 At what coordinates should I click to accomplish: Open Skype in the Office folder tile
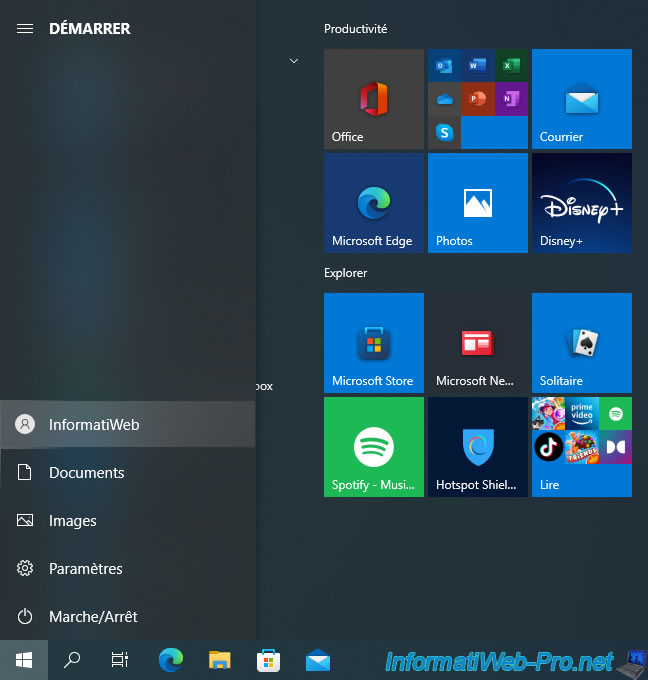coord(444,133)
